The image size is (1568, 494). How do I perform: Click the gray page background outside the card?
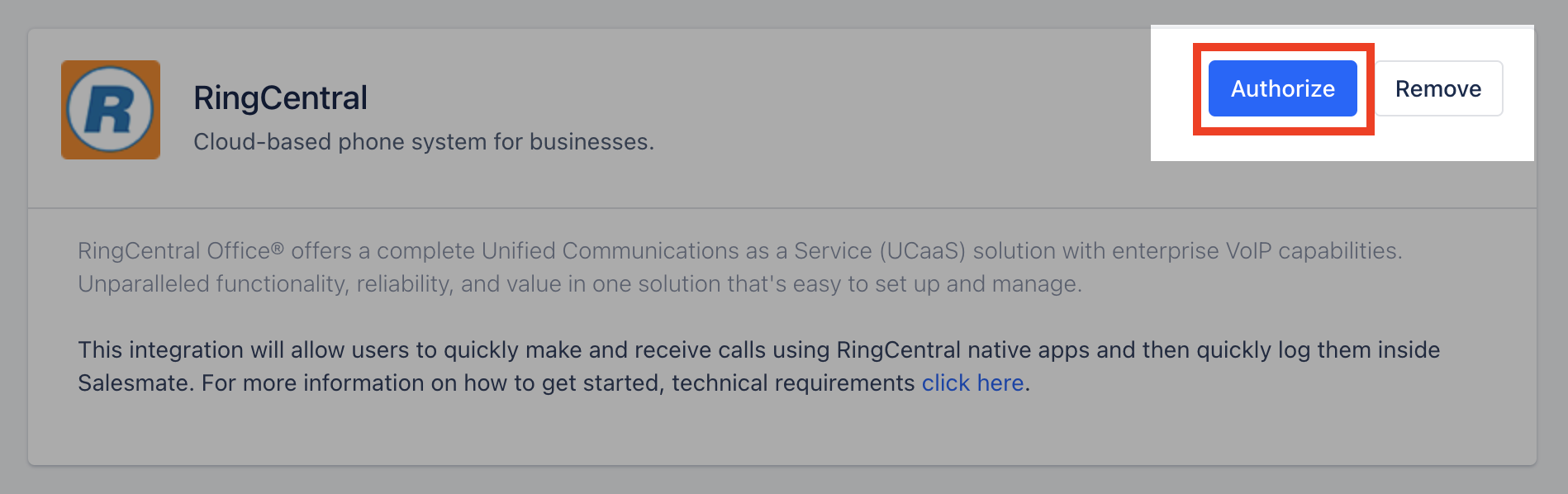point(782,481)
